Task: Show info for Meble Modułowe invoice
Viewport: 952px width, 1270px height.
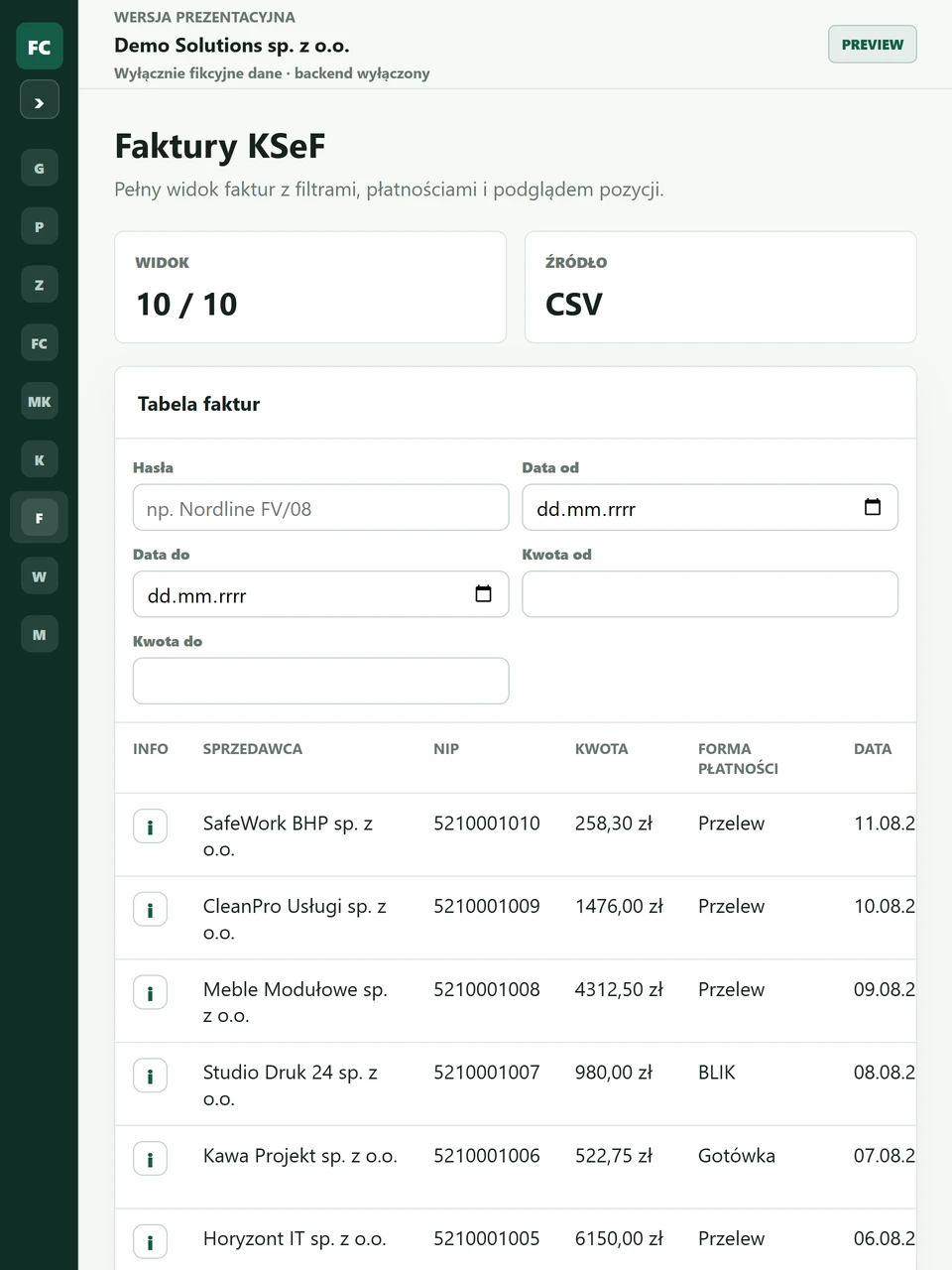Action: point(150,993)
